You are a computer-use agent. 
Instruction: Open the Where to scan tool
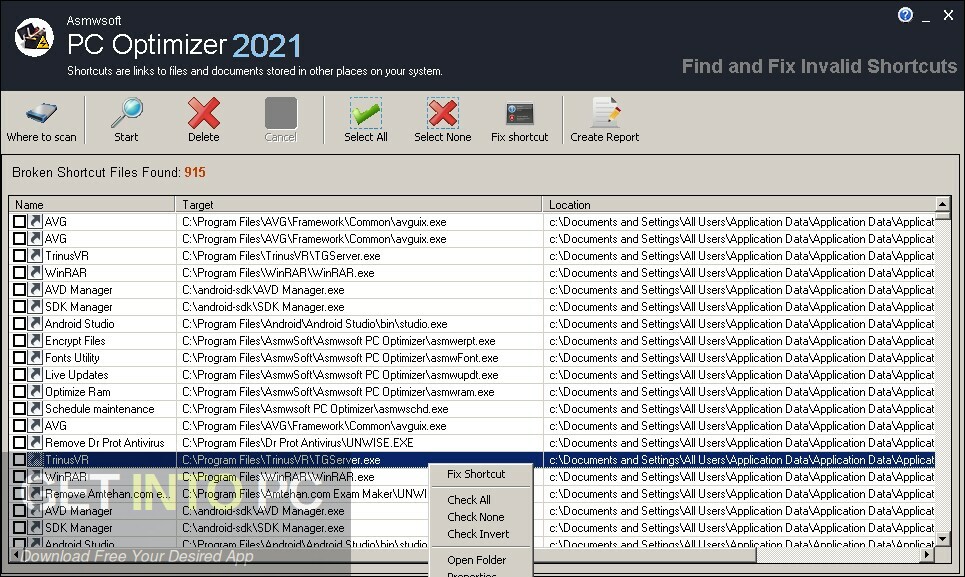click(x=41, y=121)
